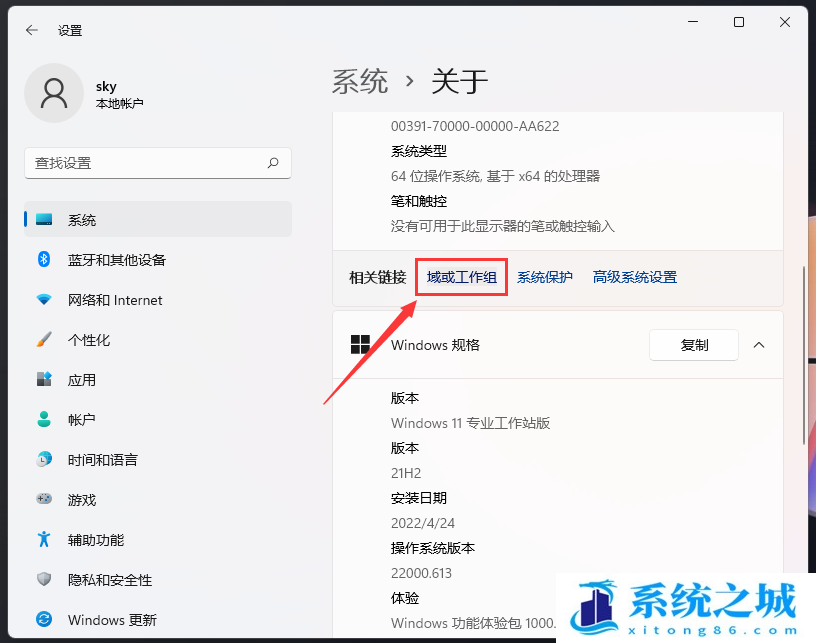
Task: Open Windows Update from the sidebar
Action: pyautogui.click(x=111, y=620)
